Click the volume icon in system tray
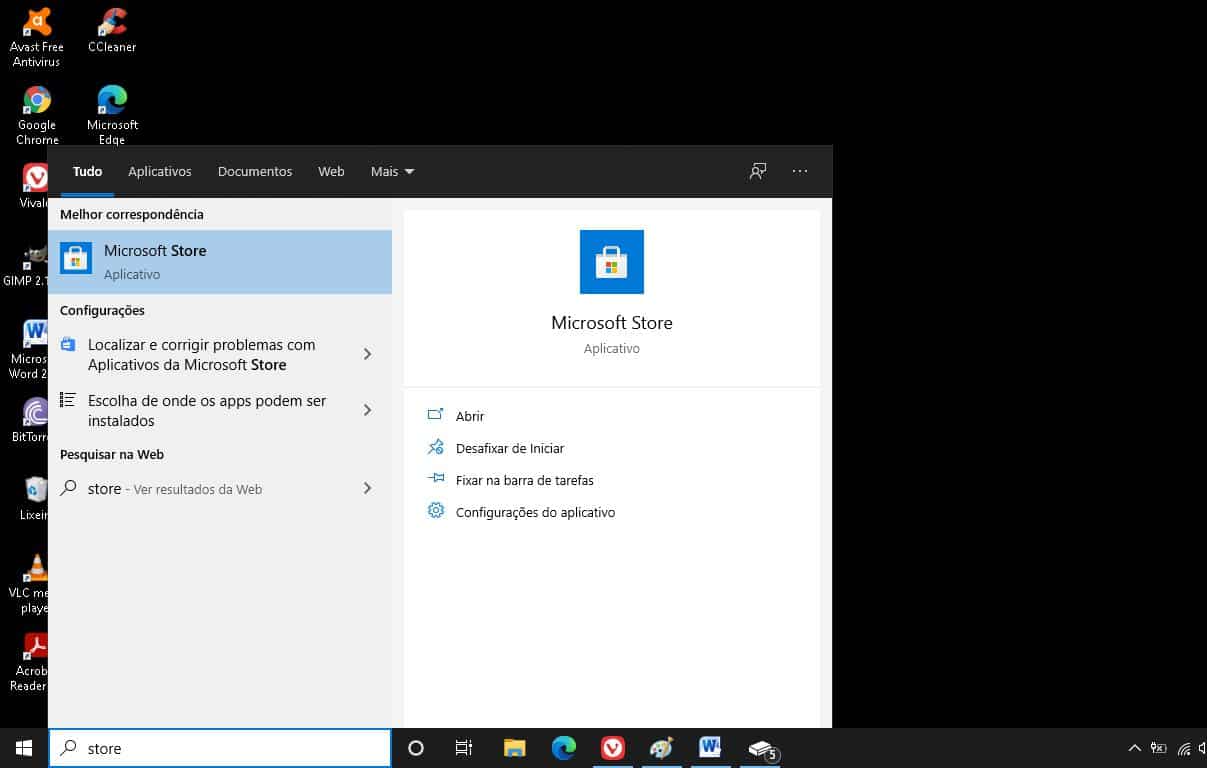The height and width of the screenshot is (768, 1207). coord(1202,748)
